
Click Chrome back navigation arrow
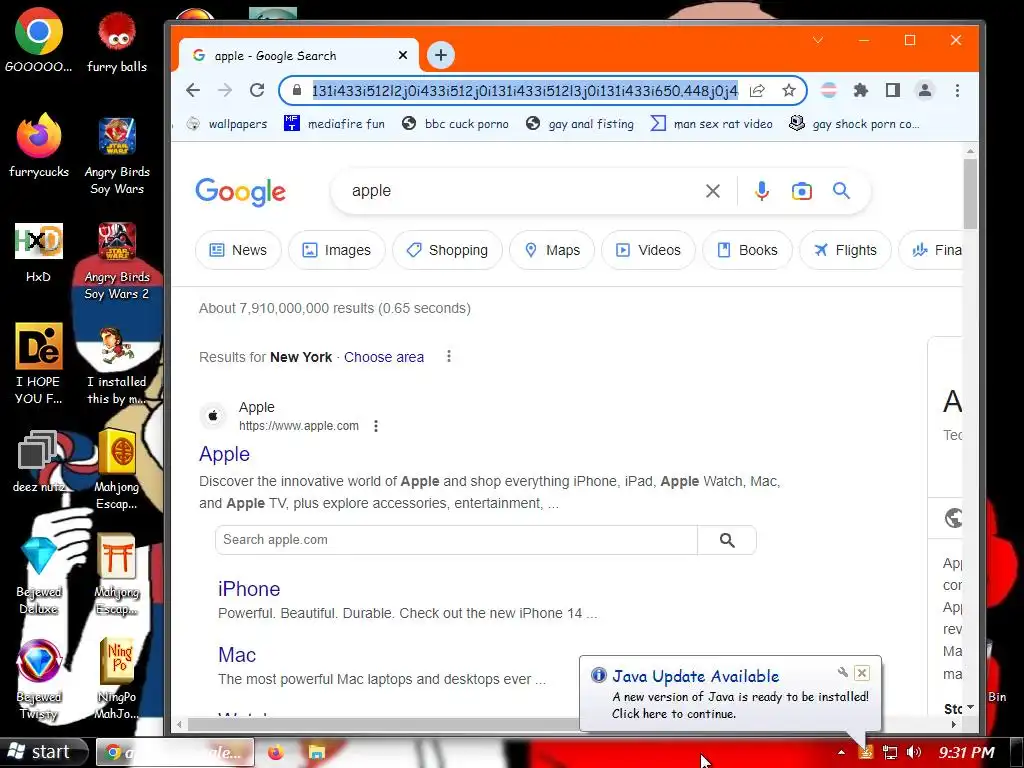(193, 90)
